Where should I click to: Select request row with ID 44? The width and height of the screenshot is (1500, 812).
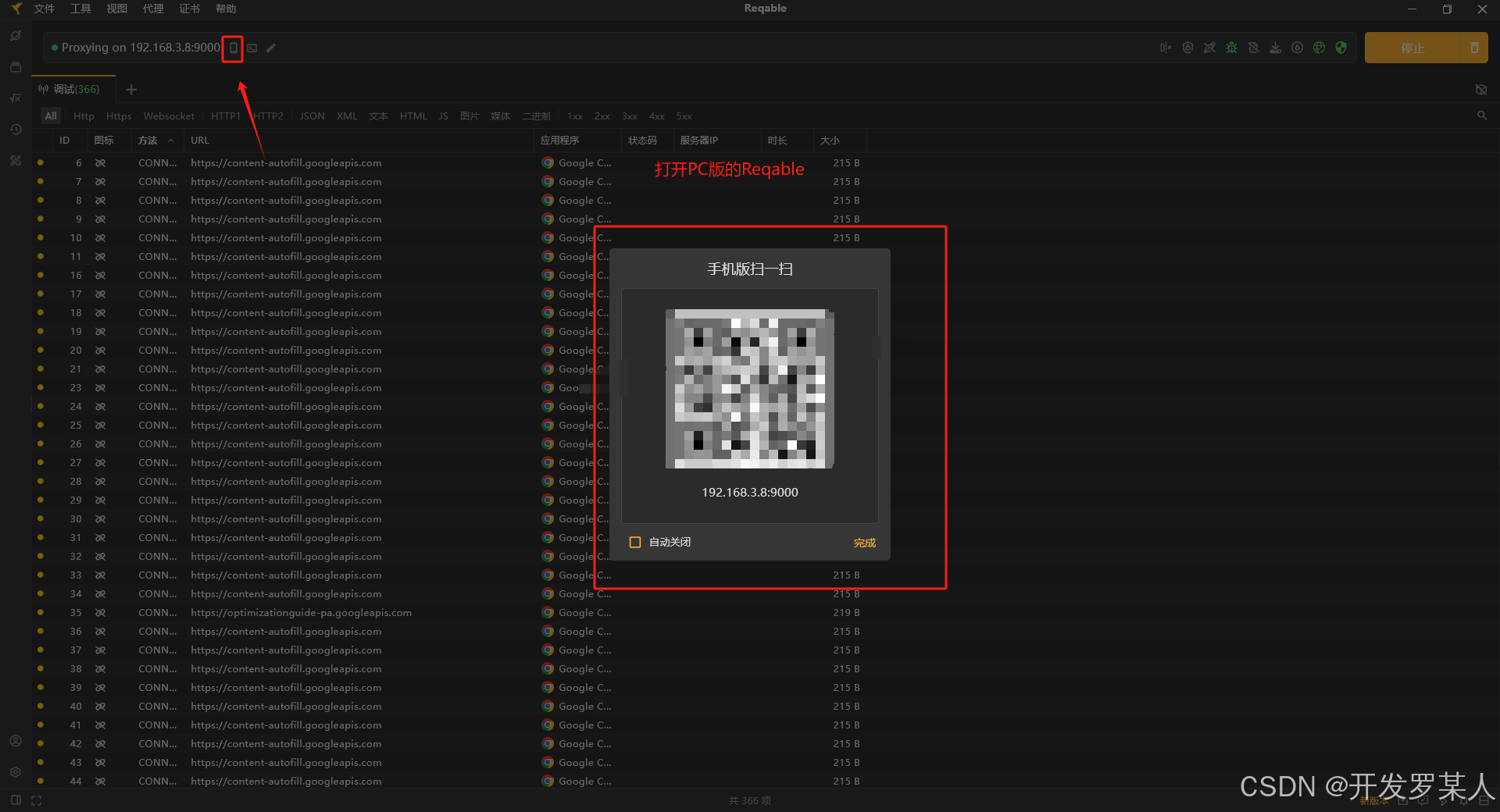click(x=449, y=782)
